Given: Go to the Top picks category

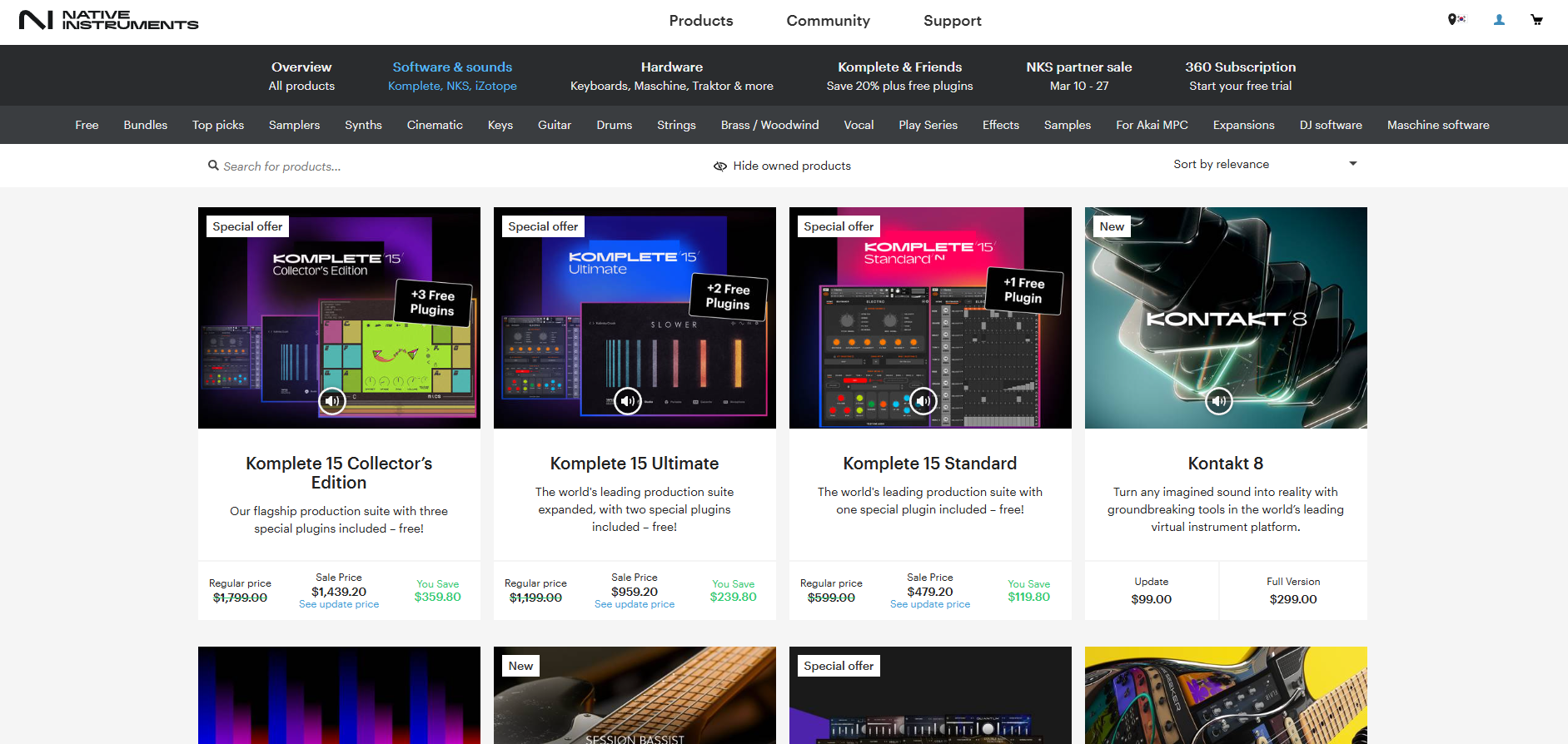Looking at the screenshot, I should click(x=218, y=125).
